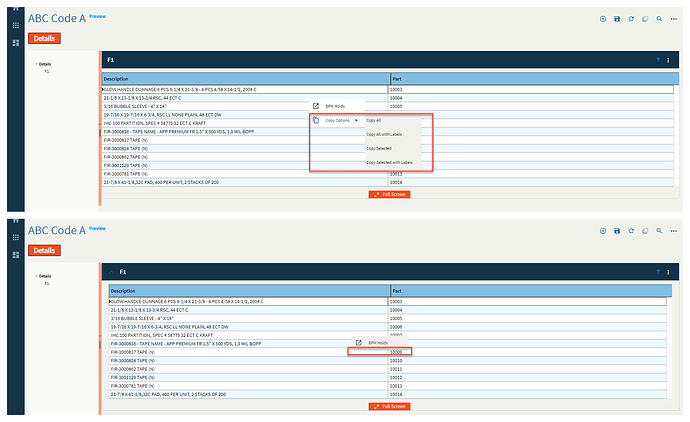Click the Description column header in upper grid
The width and height of the screenshot is (690, 422).
[246, 79]
